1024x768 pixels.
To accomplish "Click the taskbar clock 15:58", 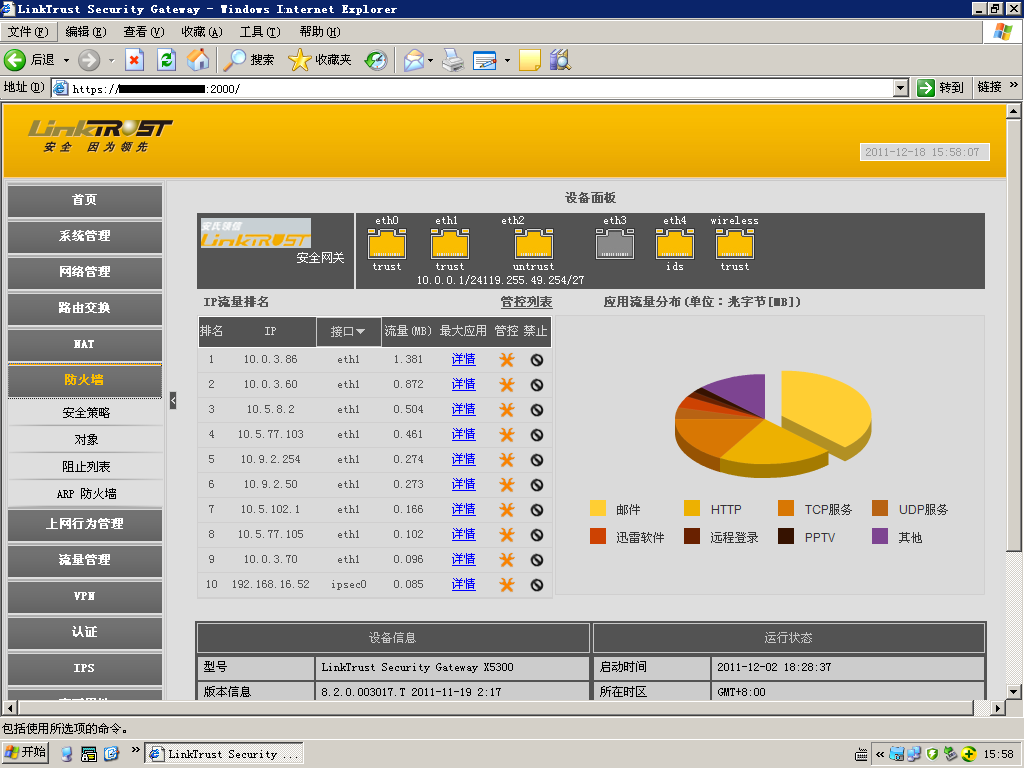I will click(999, 754).
